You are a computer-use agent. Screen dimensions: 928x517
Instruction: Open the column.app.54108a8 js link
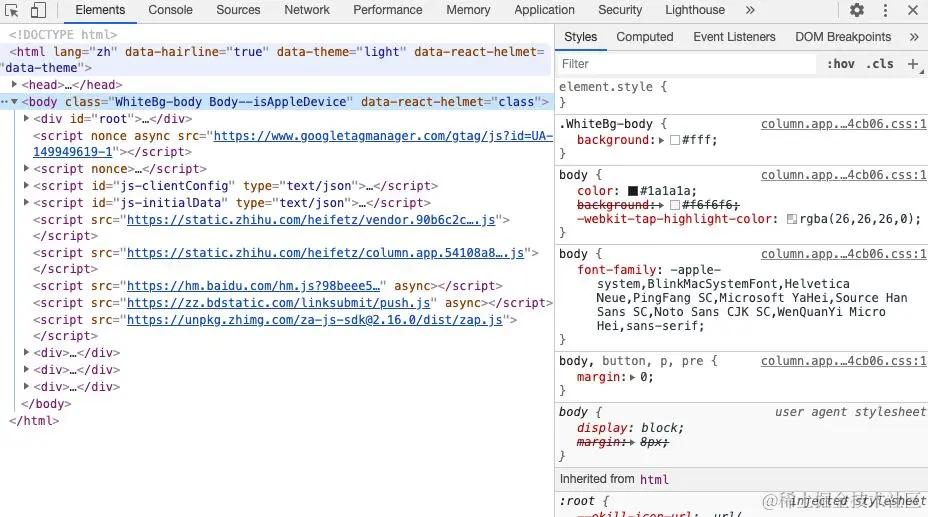(x=326, y=253)
